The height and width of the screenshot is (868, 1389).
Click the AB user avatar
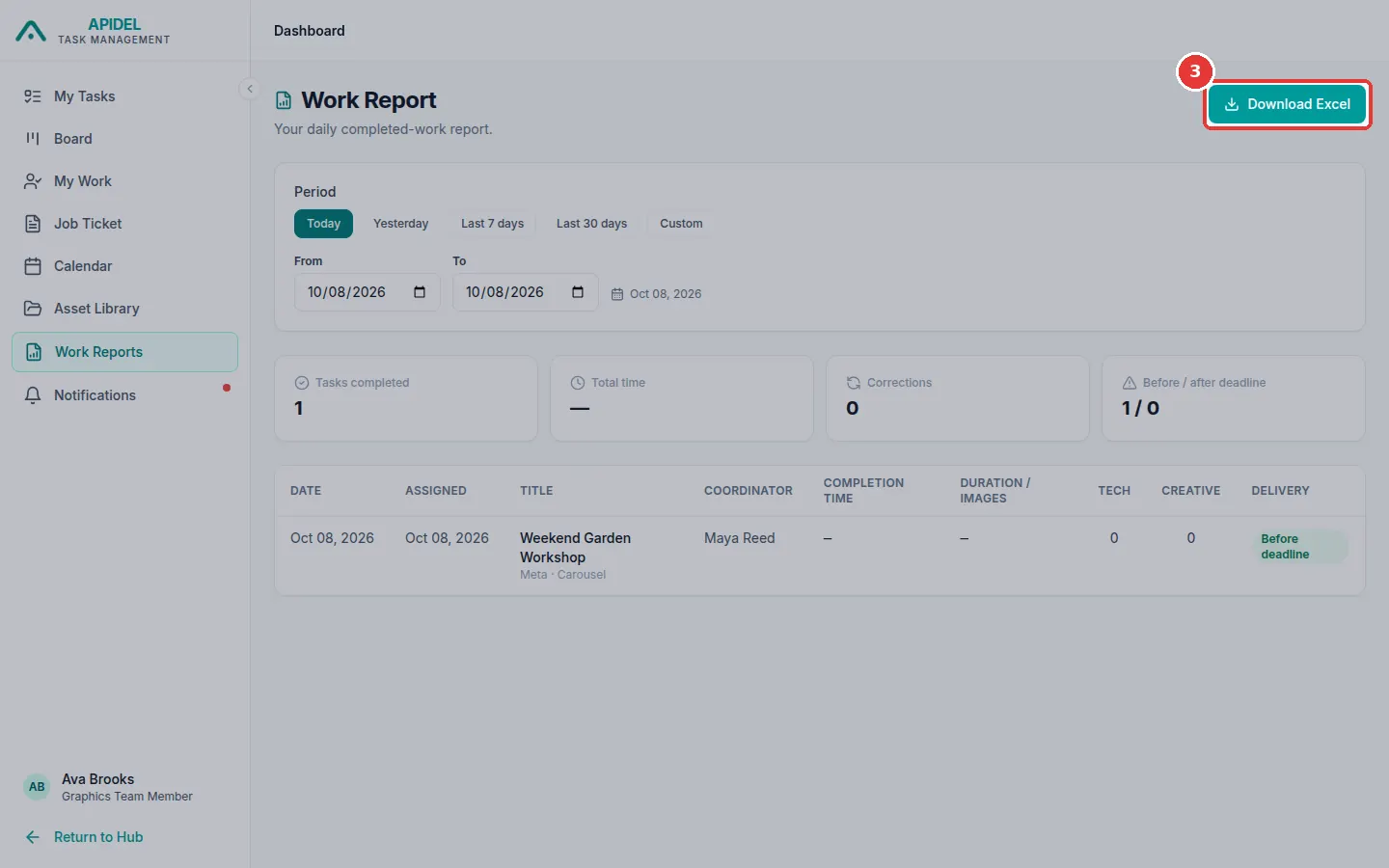pyautogui.click(x=37, y=787)
